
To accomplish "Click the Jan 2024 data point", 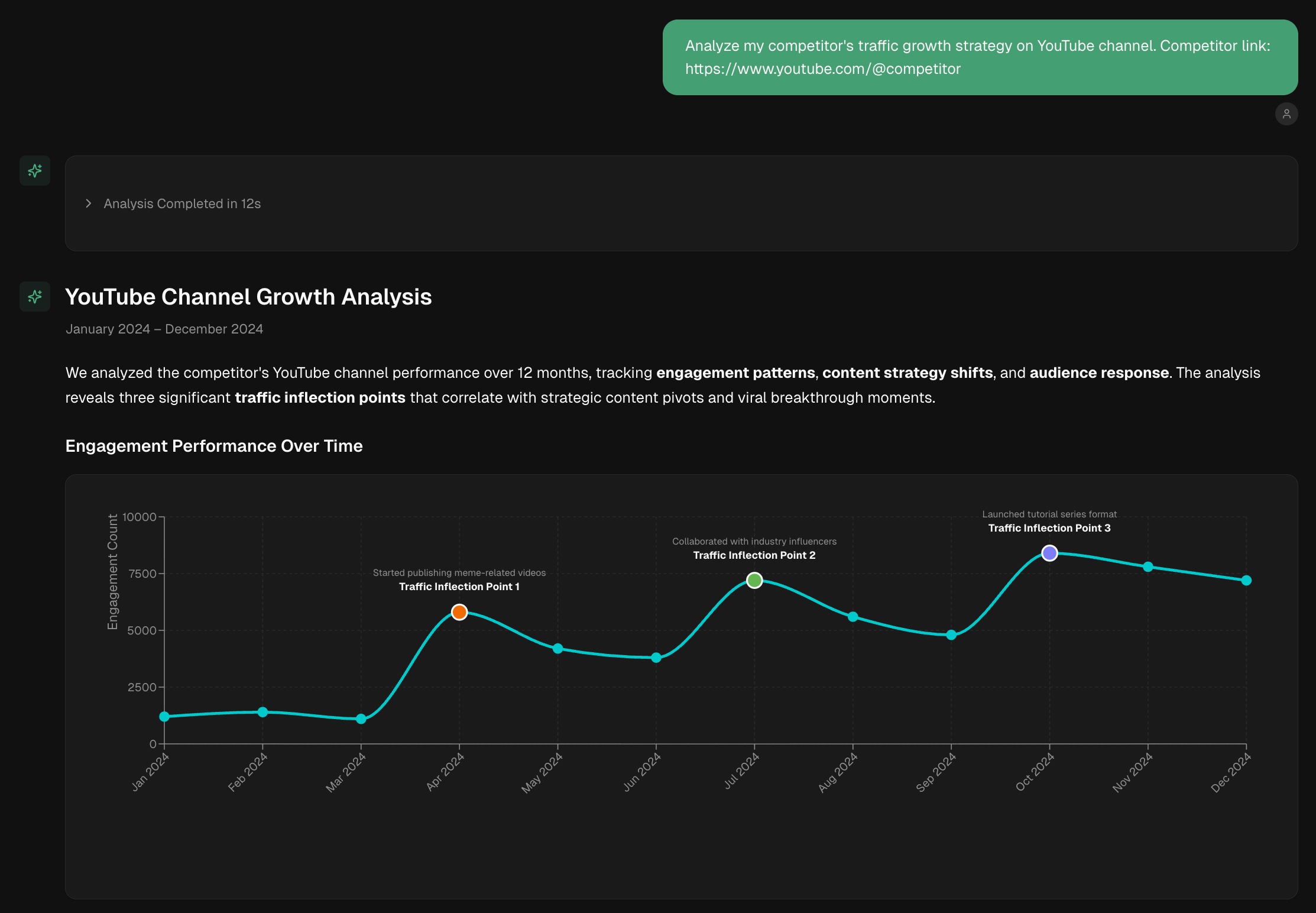I will [x=164, y=717].
